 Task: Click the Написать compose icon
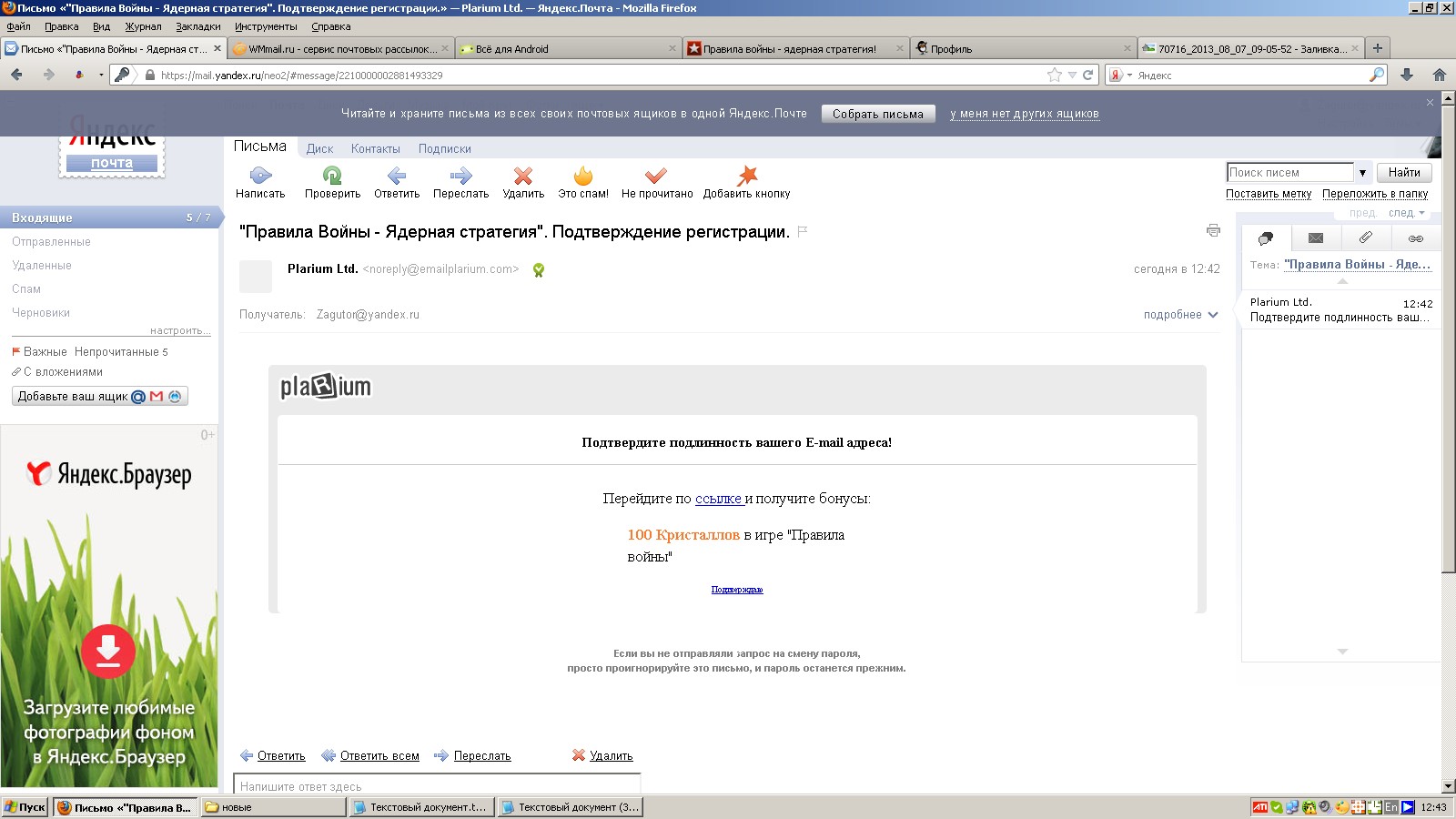tap(260, 175)
